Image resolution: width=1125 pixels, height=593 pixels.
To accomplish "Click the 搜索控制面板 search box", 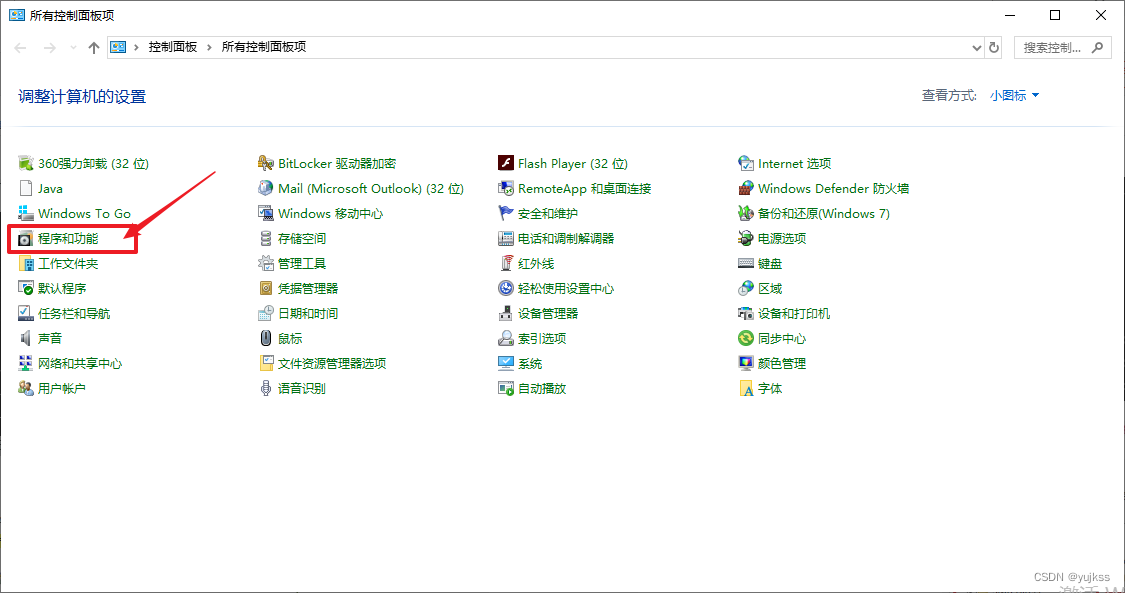I will [x=1063, y=47].
